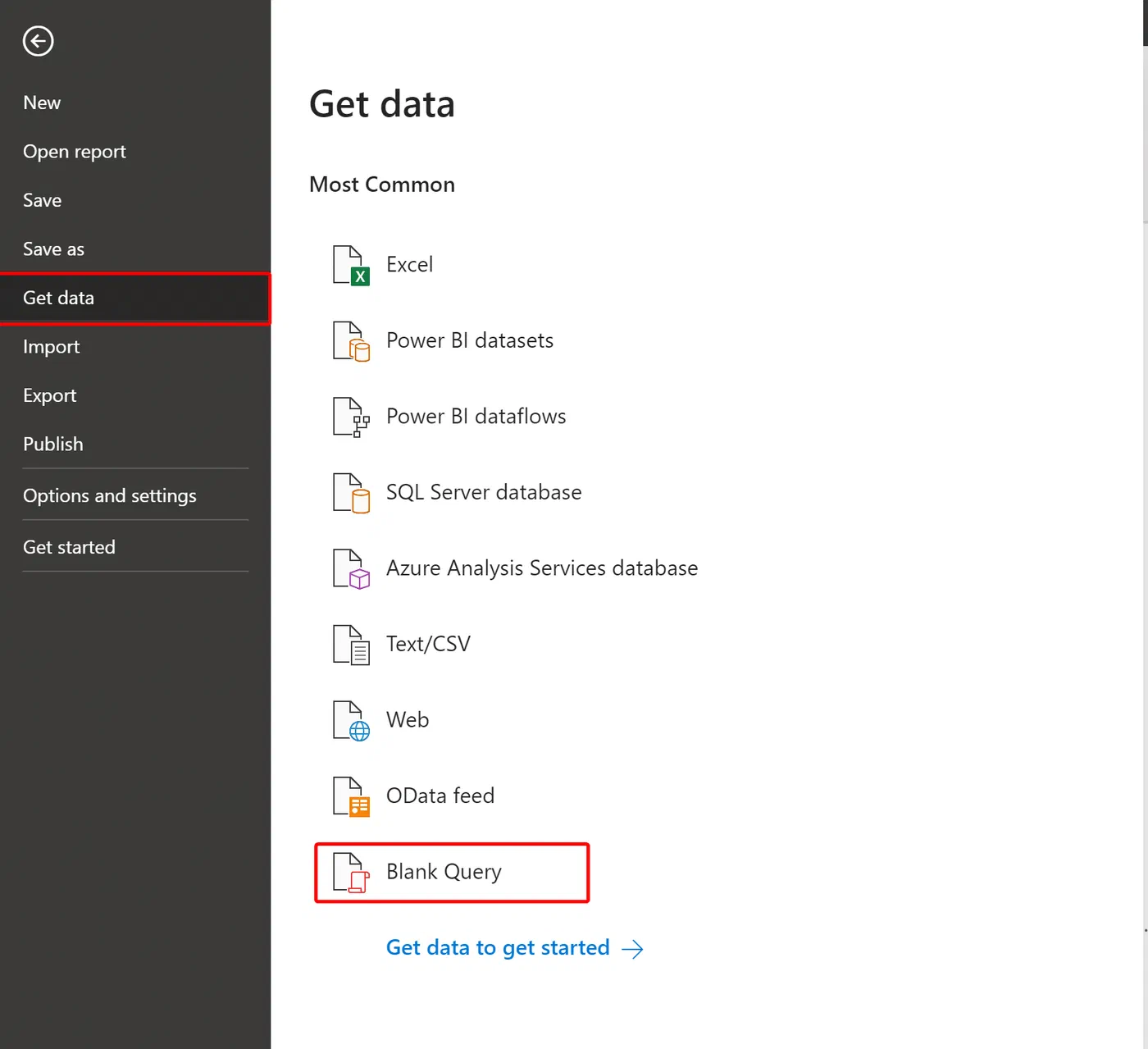1148x1049 pixels.
Task: Click the Power BI datasets icon
Action: [351, 341]
